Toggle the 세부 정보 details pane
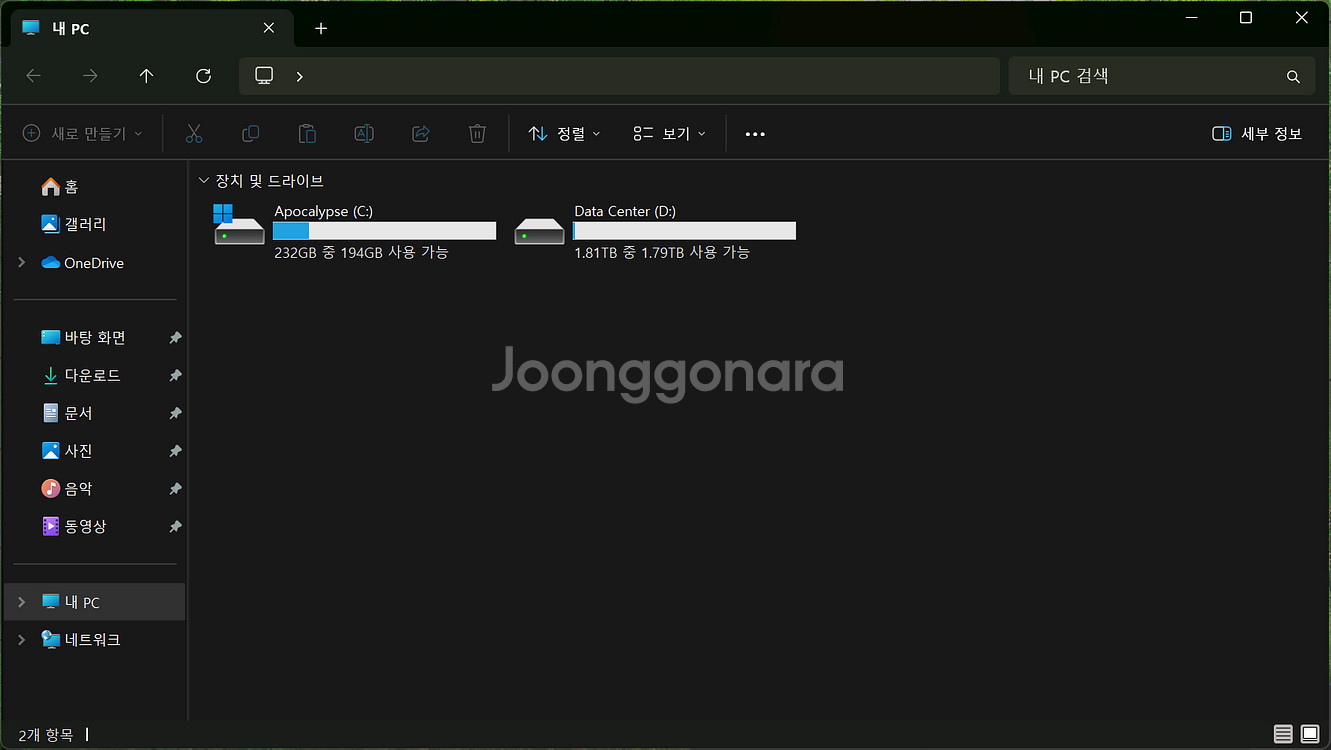 [1257, 134]
